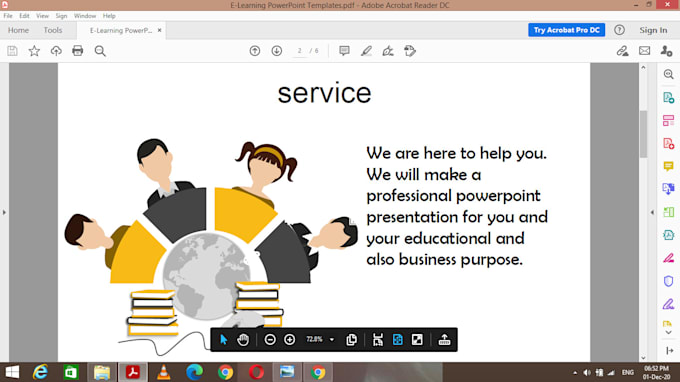This screenshot has height=382, width=680.
Task: Open Internet Explorer from the taskbar
Action: point(40,372)
